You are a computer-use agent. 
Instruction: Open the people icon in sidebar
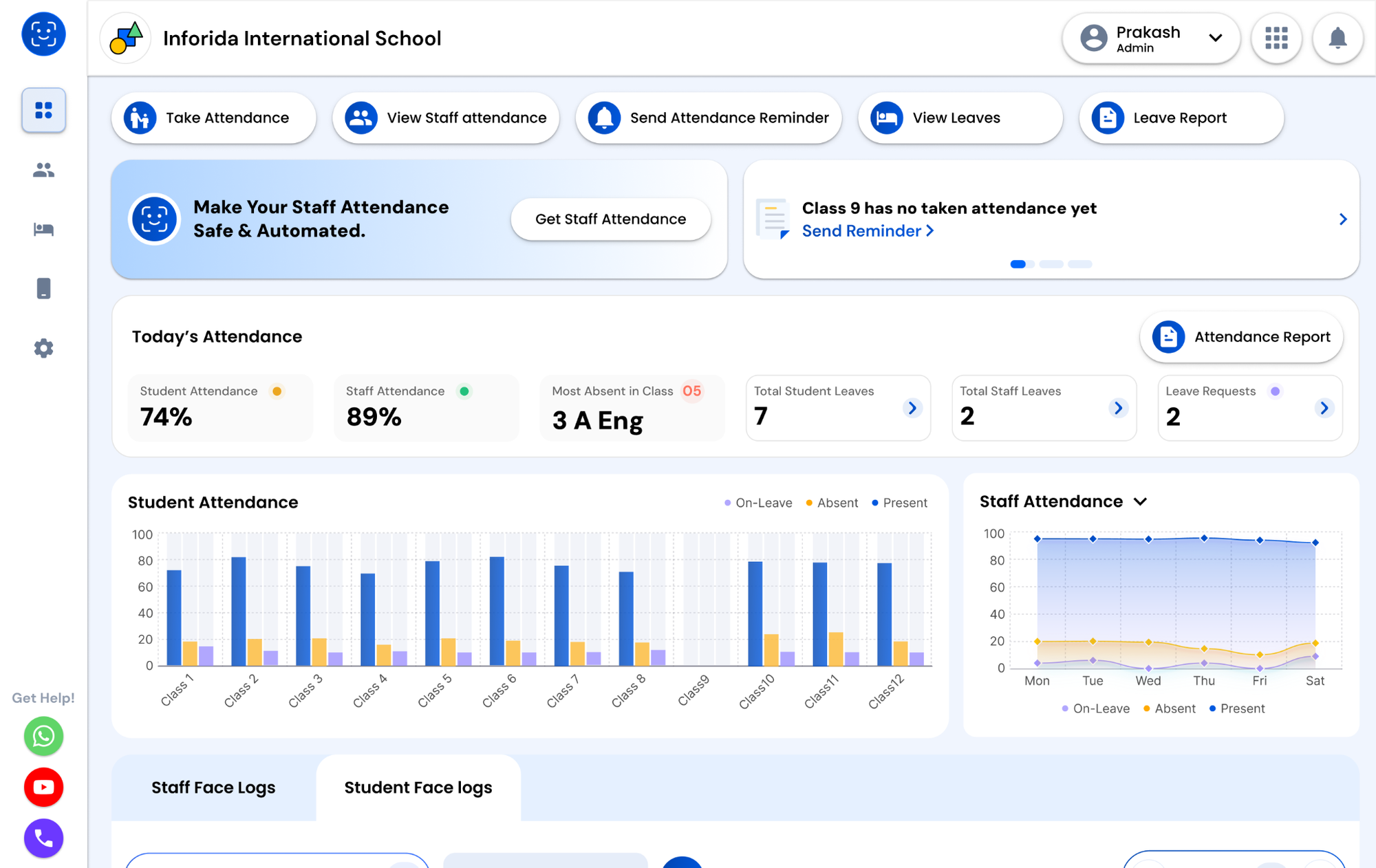pos(43,170)
